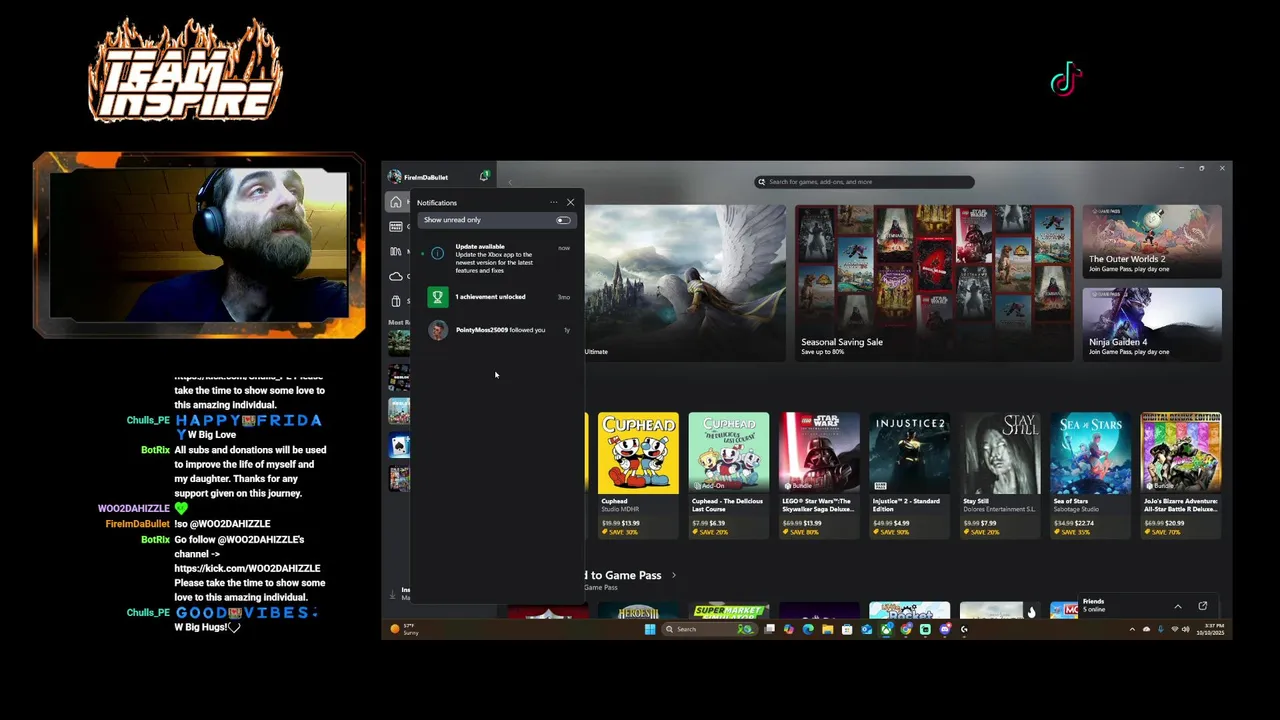Toggle Show unread only switch
The width and height of the screenshot is (1280, 720).
tap(563, 220)
